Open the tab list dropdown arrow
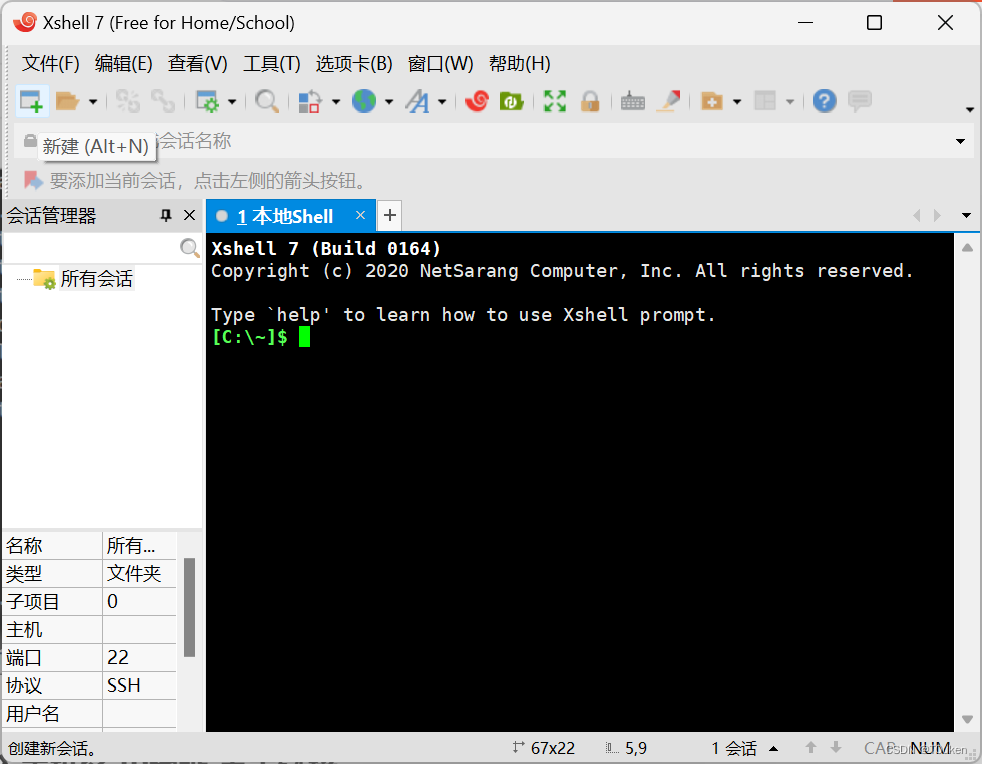 click(966, 215)
